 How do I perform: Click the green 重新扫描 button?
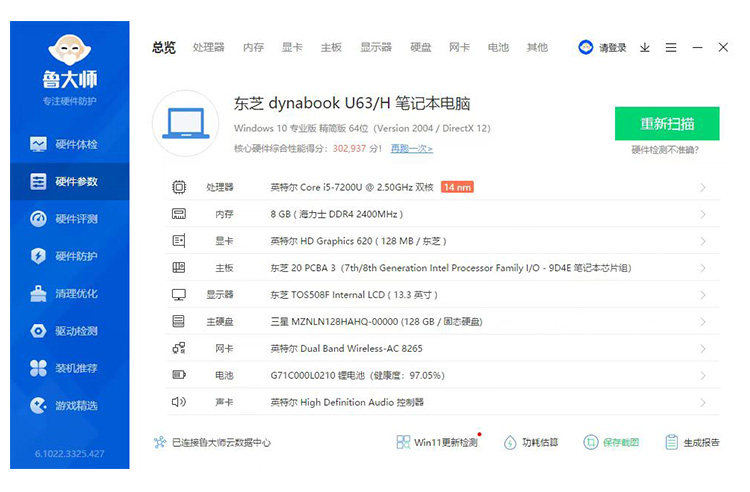point(667,123)
